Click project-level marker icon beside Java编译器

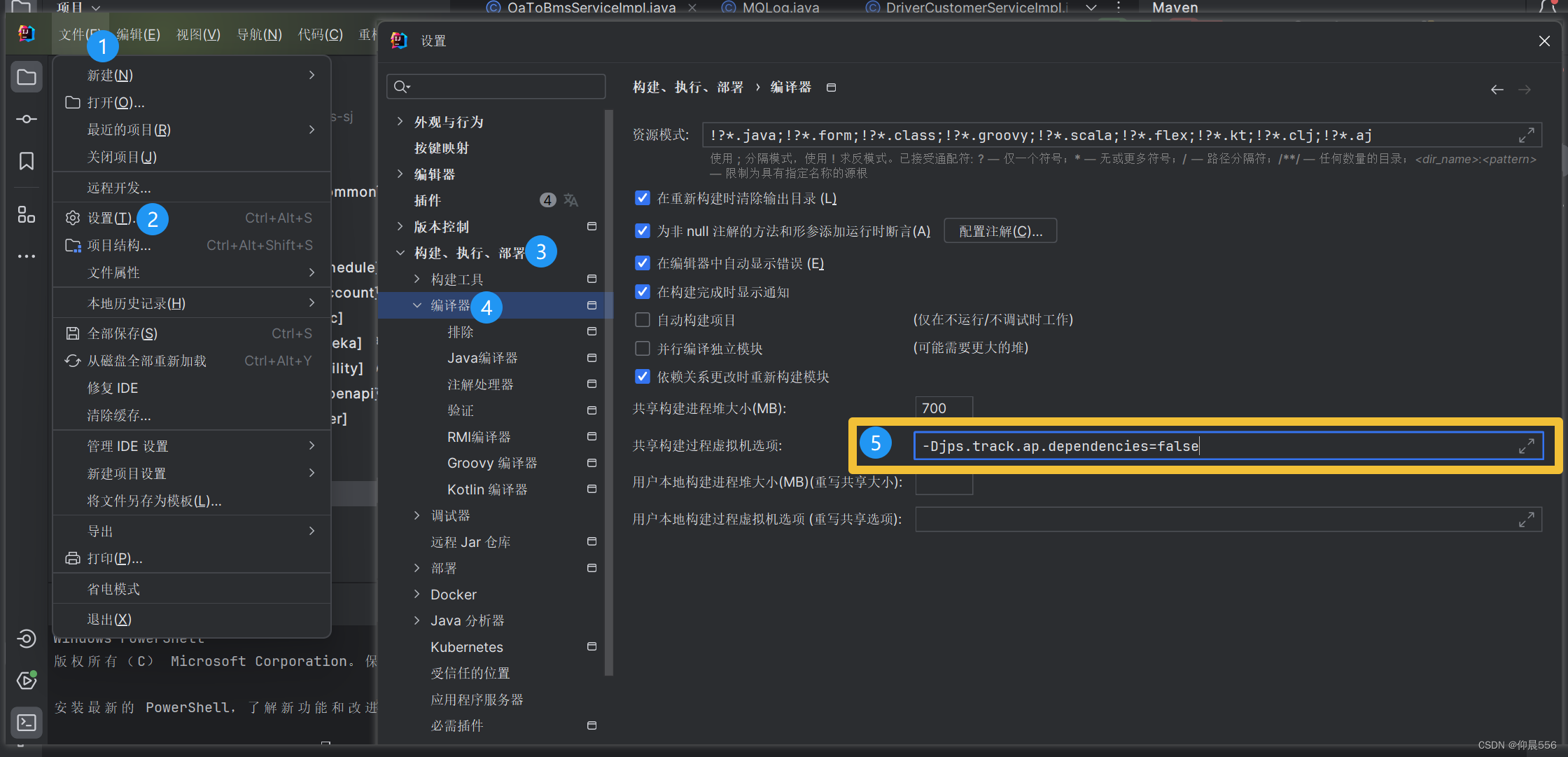click(x=591, y=358)
